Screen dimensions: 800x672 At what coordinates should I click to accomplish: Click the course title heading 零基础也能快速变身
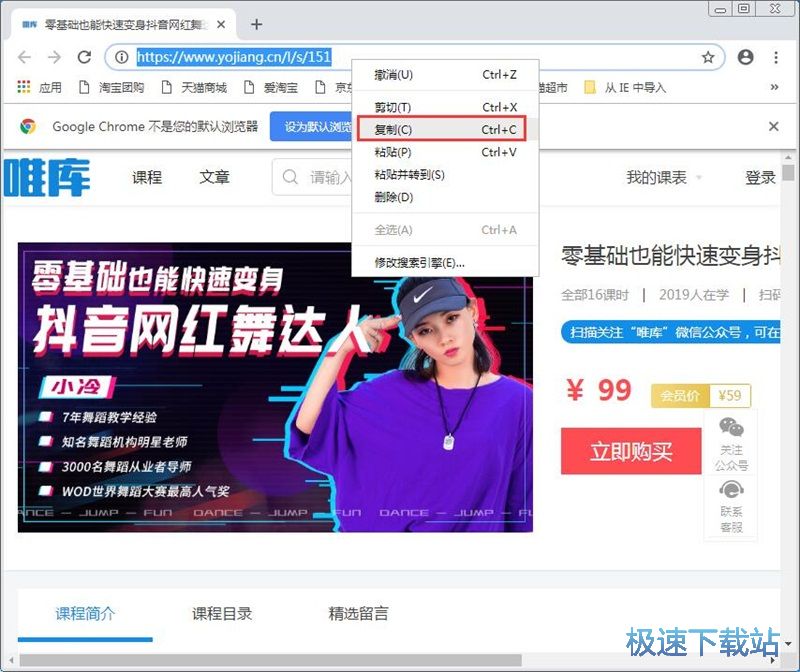click(x=670, y=255)
